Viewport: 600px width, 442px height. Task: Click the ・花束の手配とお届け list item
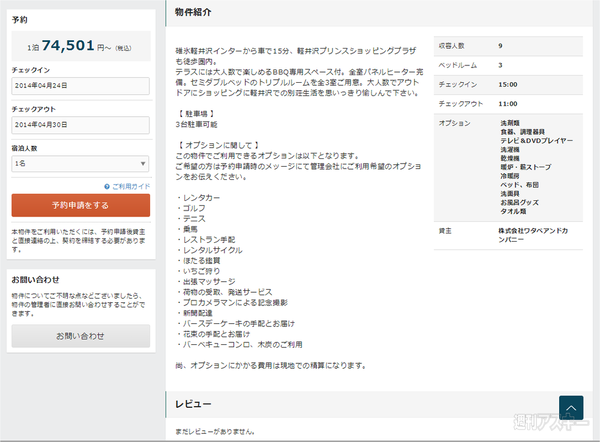[x=213, y=334]
